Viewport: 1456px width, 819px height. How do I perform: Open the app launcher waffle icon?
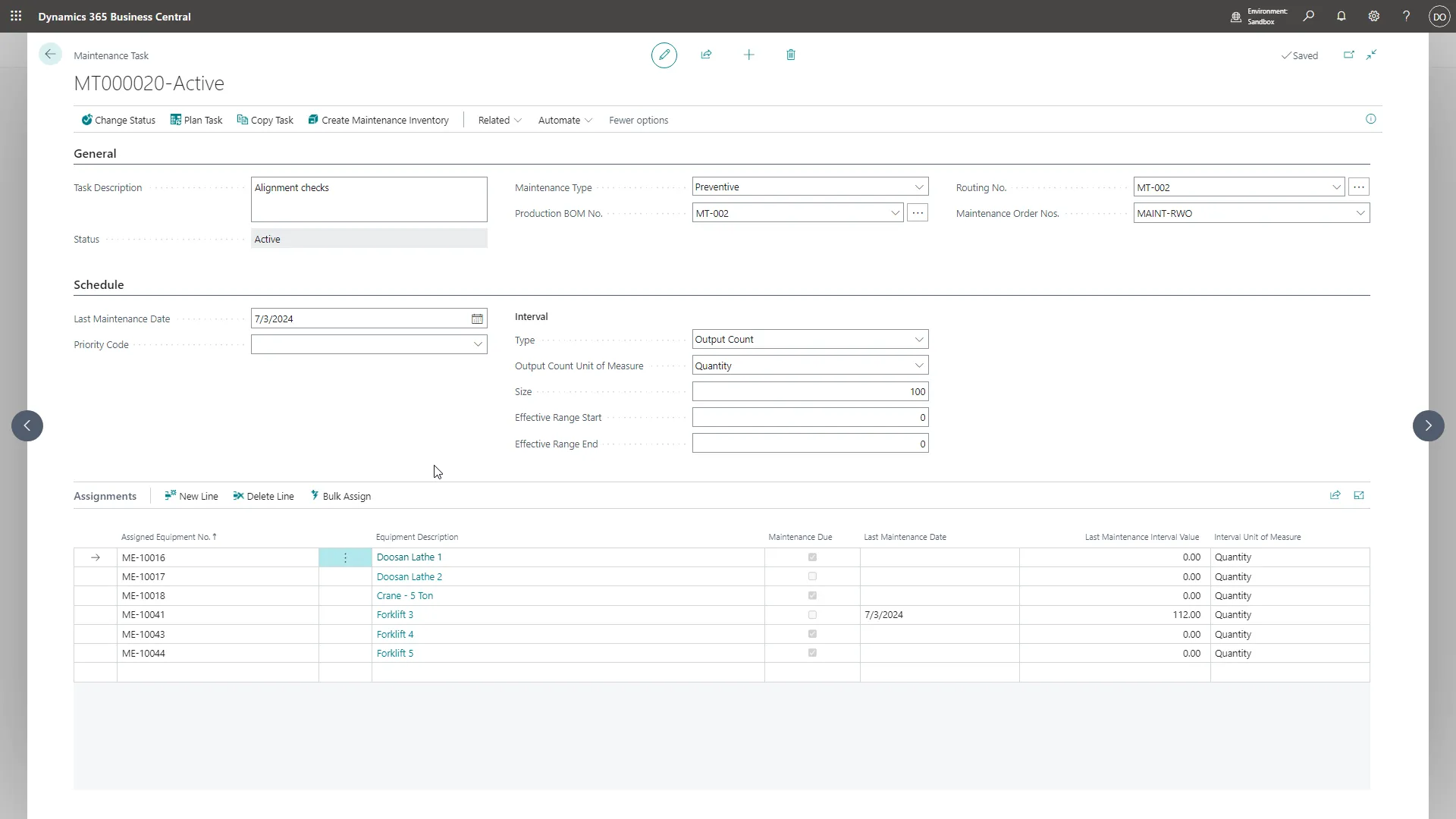click(16, 16)
